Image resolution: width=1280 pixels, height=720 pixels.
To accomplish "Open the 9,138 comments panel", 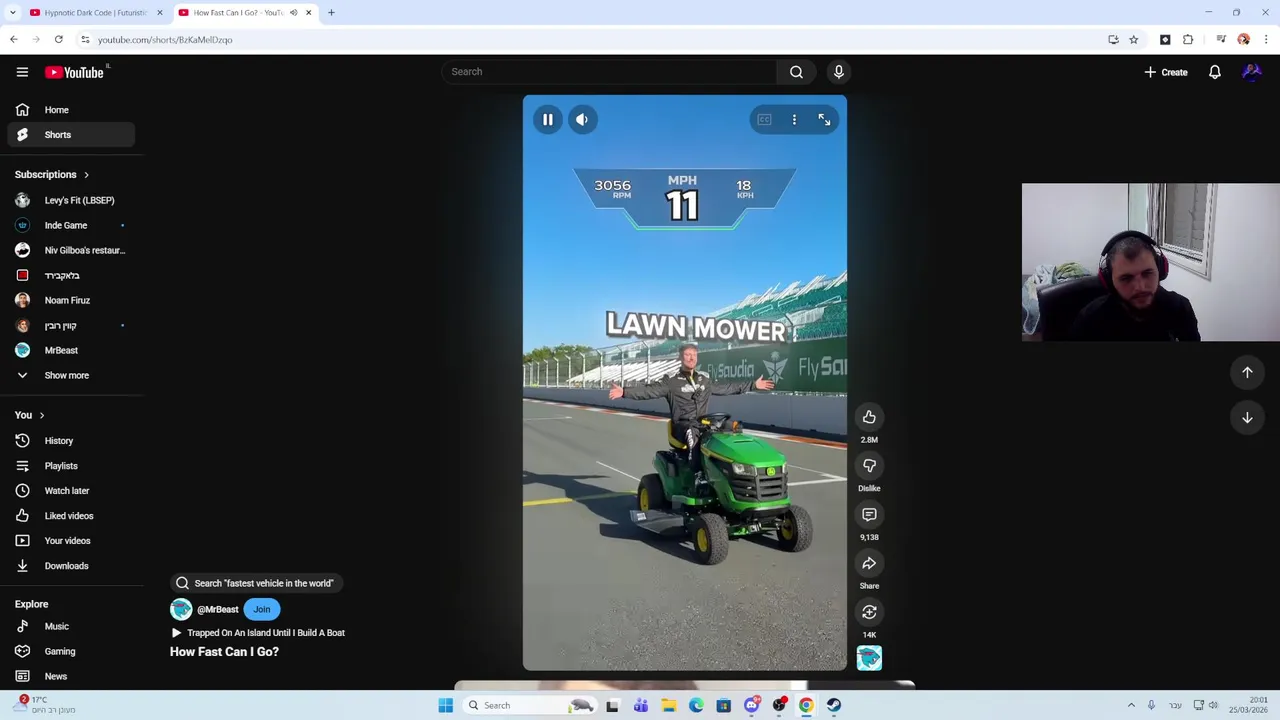I will 869,515.
